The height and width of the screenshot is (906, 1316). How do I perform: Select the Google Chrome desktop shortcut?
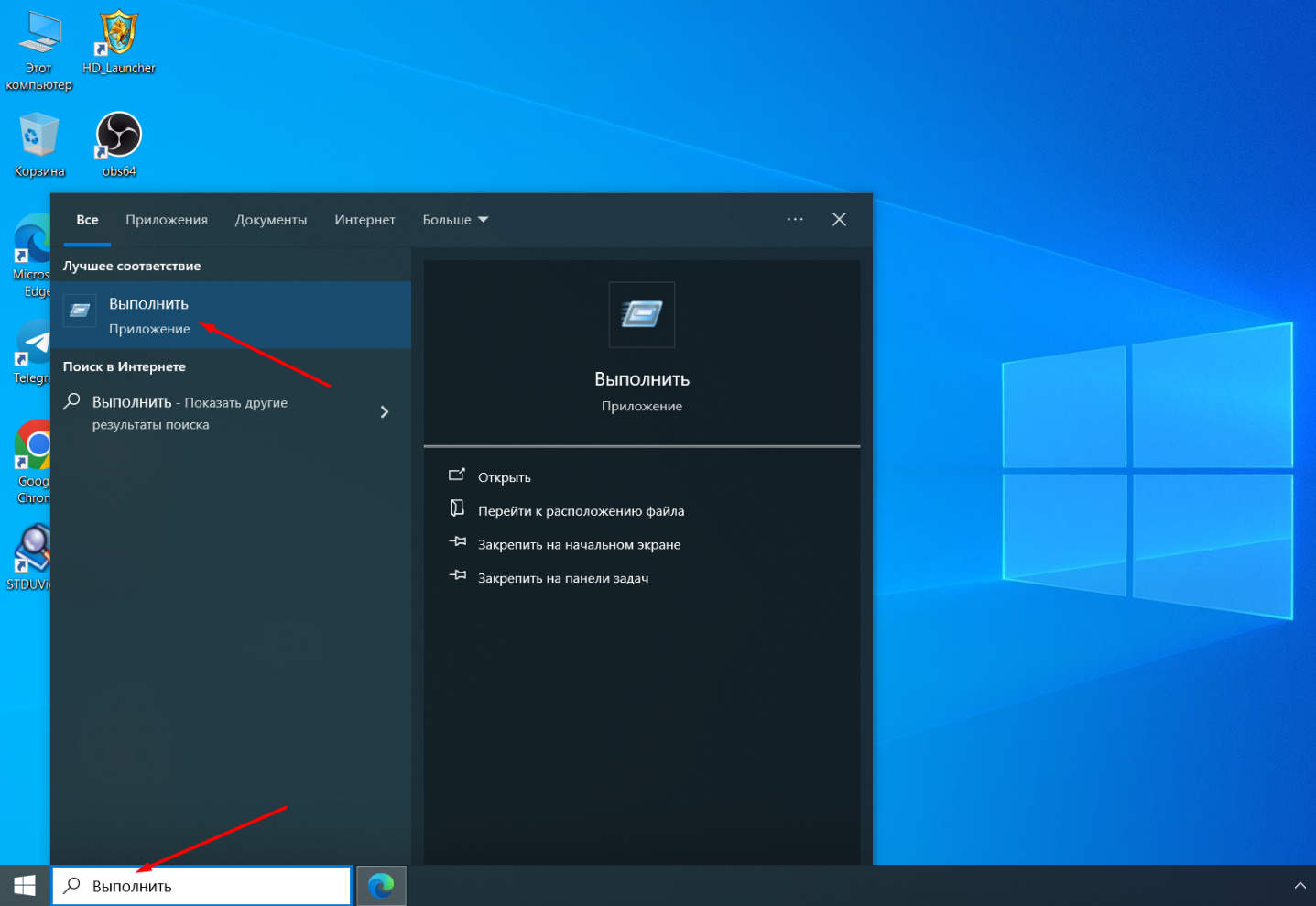[32, 463]
